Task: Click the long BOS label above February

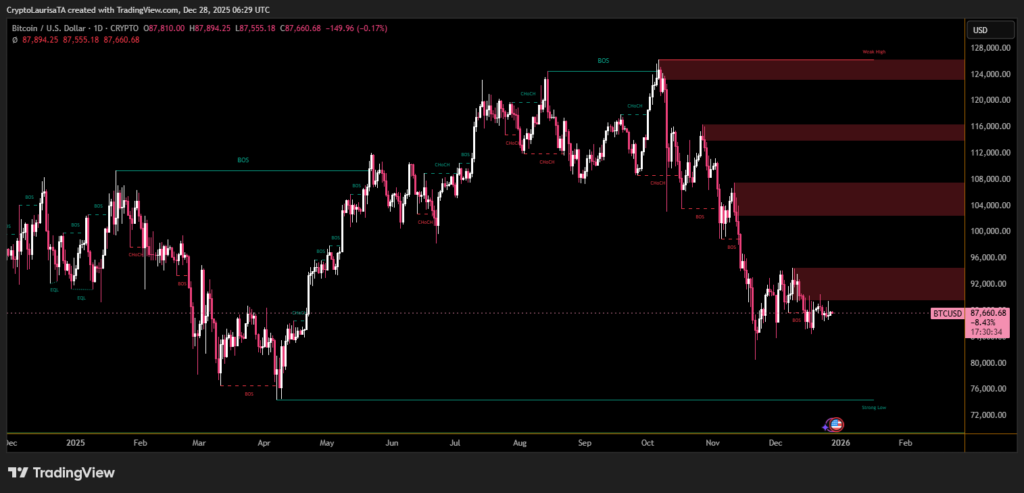Action: [x=243, y=160]
